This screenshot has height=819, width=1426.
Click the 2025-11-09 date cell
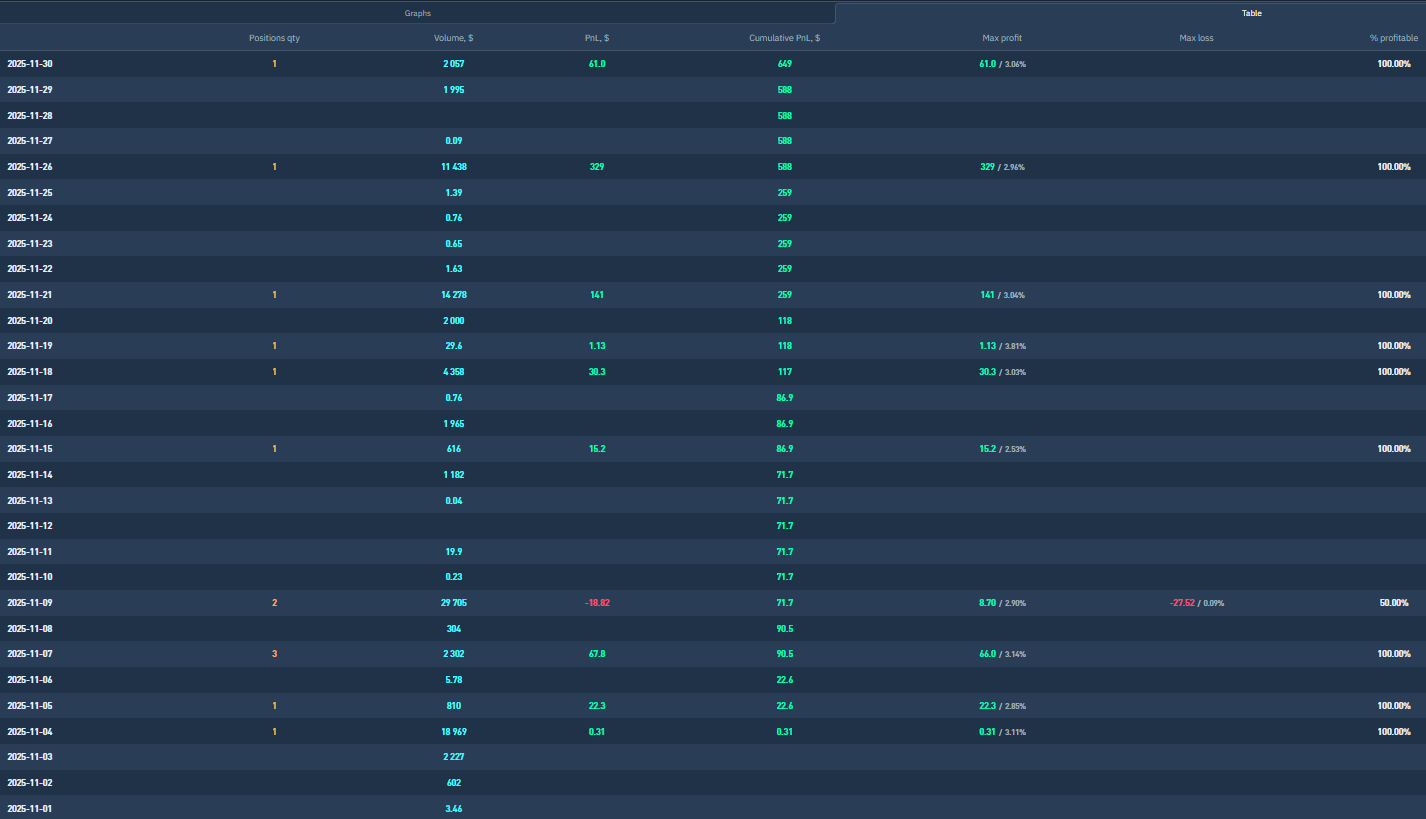[x=30, y=603]
